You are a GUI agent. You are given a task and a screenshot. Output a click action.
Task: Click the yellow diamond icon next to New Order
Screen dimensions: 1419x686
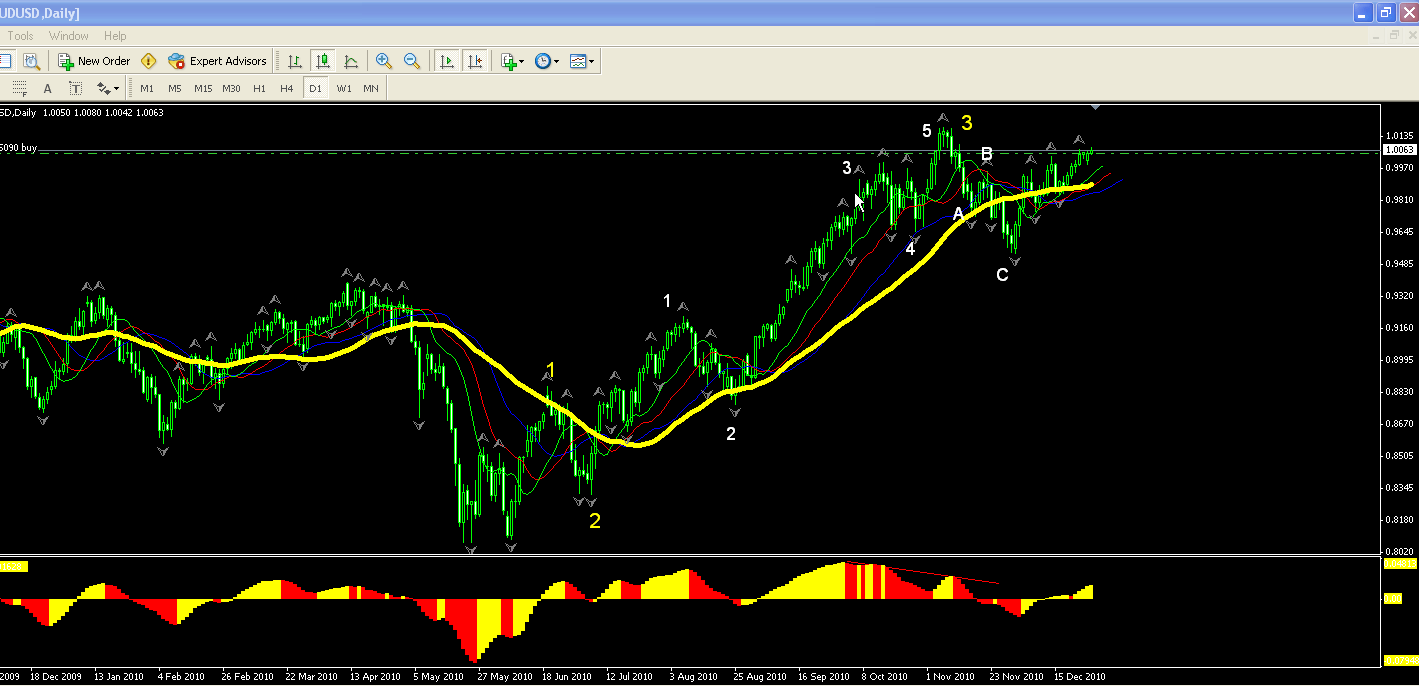point(149,61)
